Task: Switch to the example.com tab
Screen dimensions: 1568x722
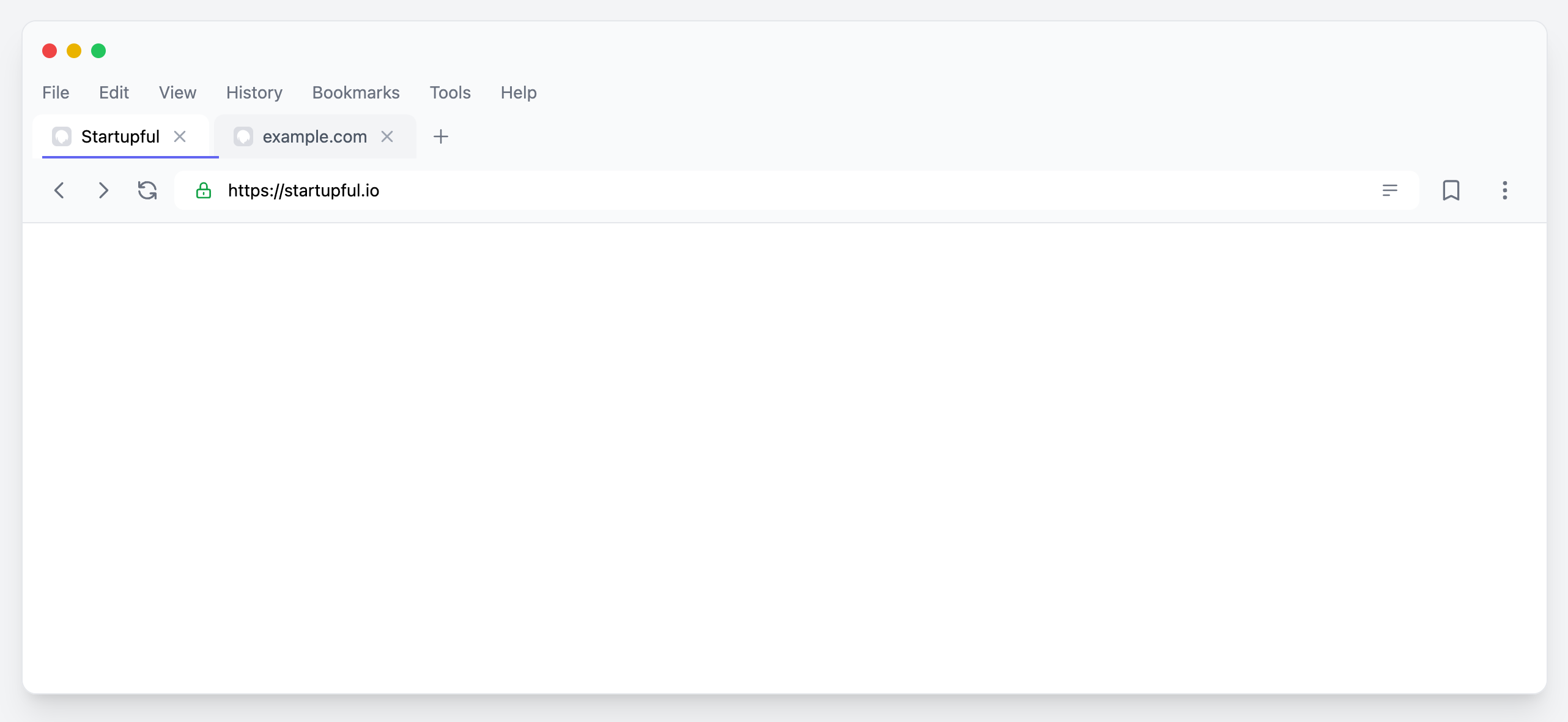Action: [x=315, y=136]
